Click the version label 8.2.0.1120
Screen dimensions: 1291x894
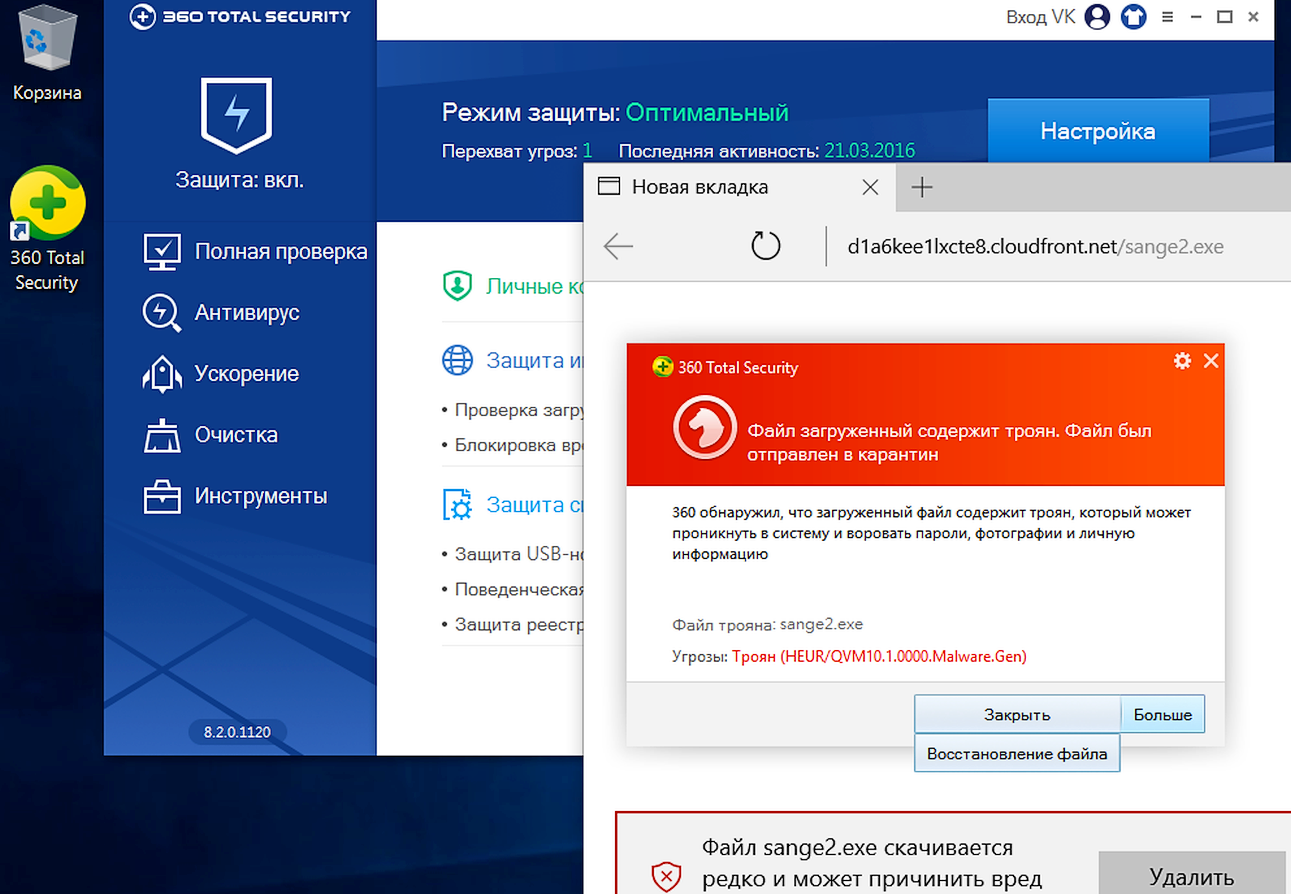click(238, 732)
